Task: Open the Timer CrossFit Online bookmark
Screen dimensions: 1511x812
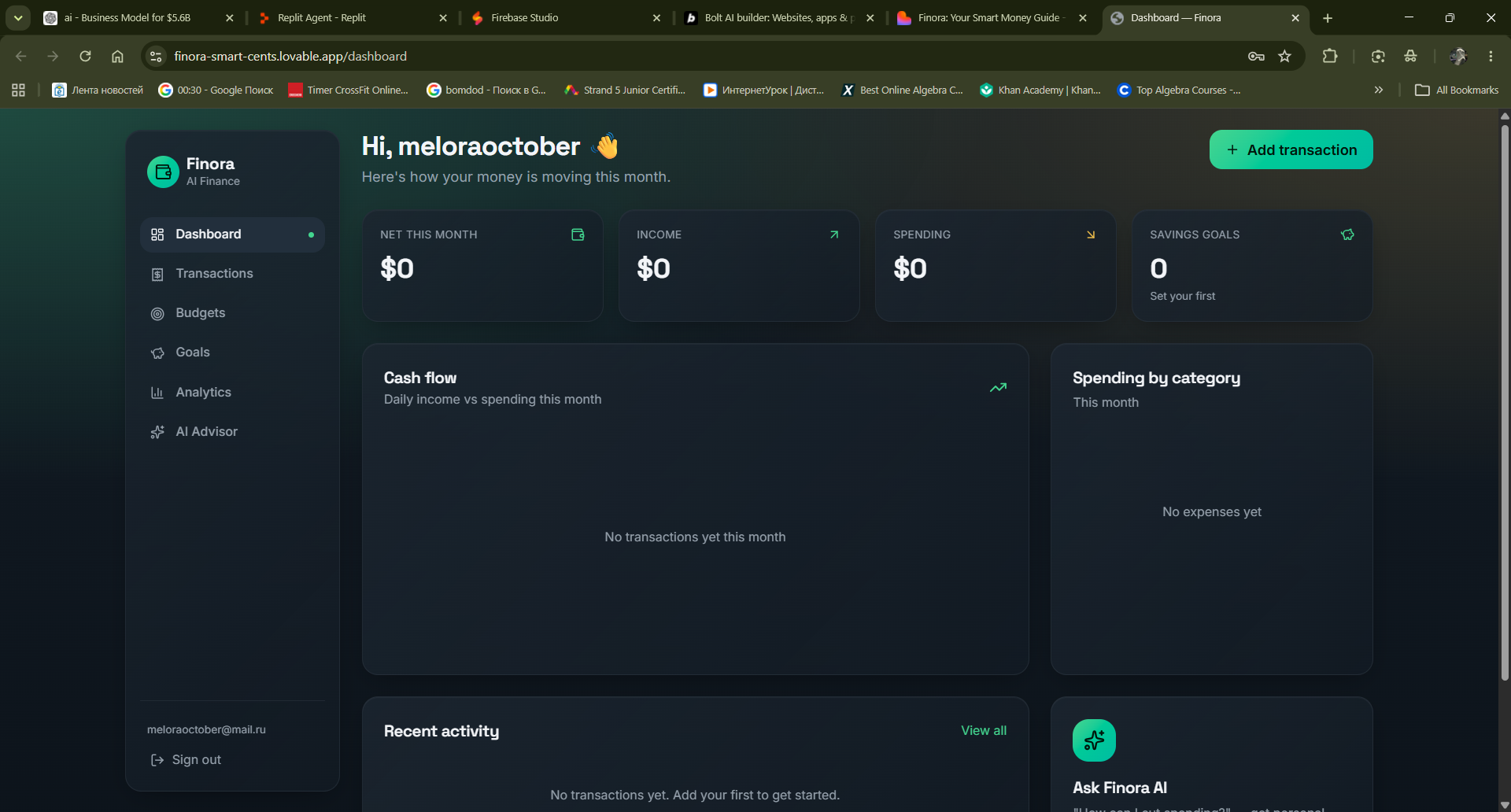Action: [348, 90]
